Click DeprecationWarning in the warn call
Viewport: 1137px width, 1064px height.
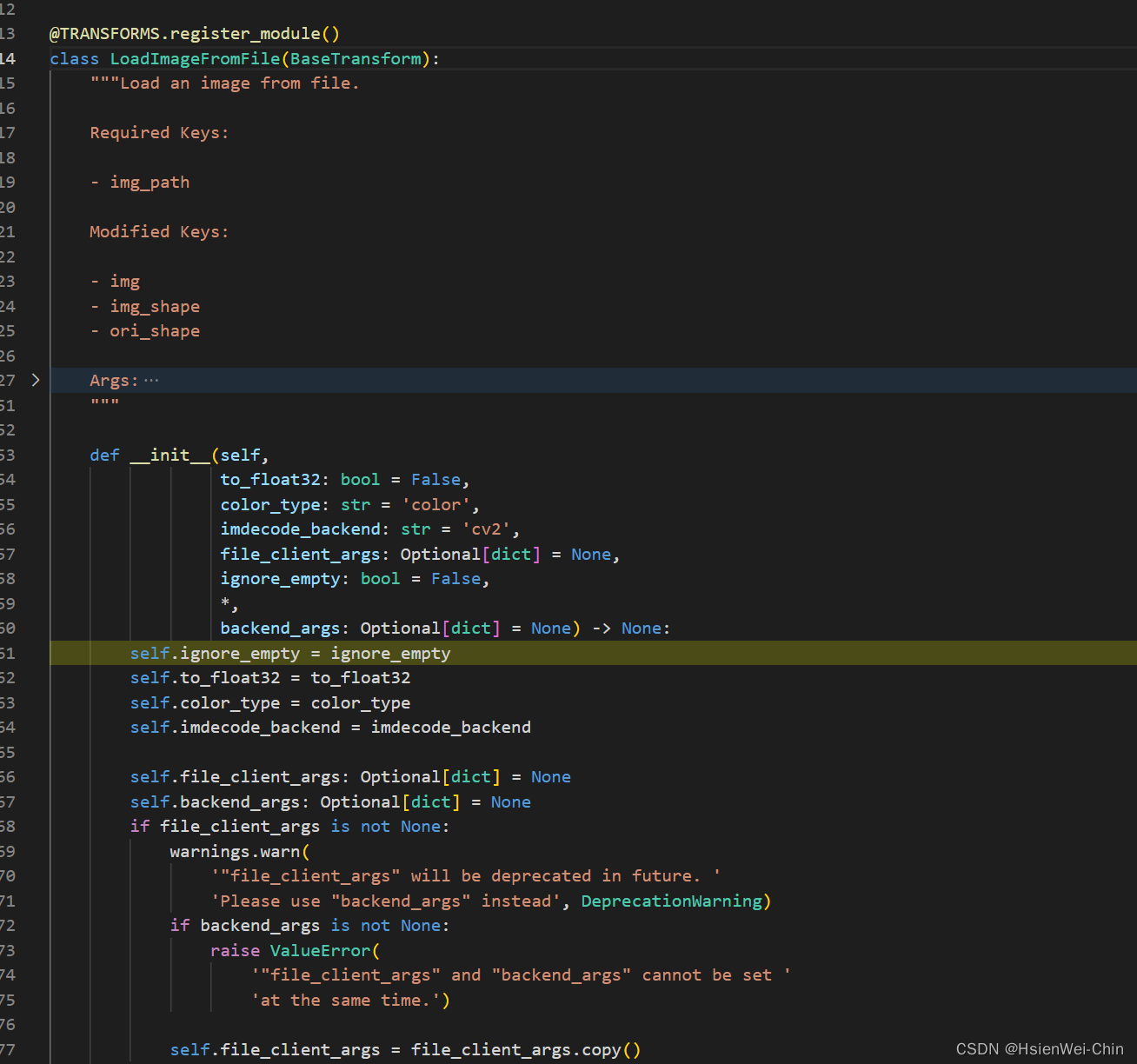coord(672,901)
